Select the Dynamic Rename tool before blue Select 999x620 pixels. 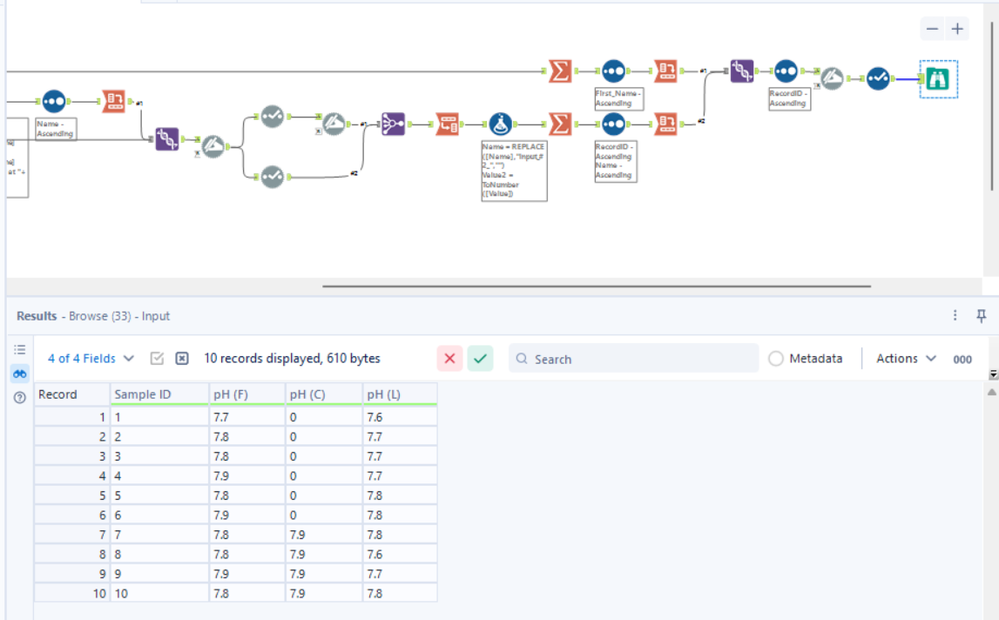(832, 78)
